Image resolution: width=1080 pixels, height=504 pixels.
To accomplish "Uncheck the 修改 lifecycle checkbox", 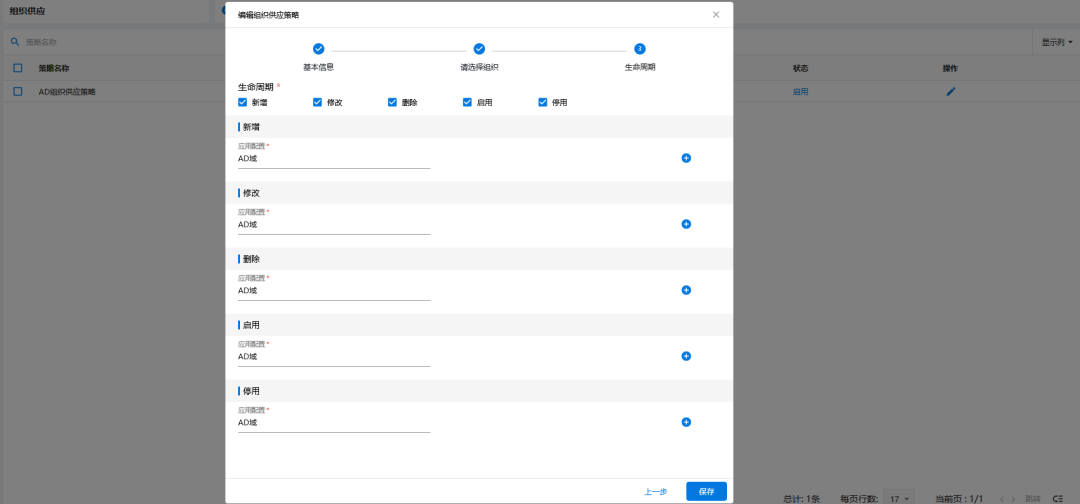I will (x=318, y=102).
